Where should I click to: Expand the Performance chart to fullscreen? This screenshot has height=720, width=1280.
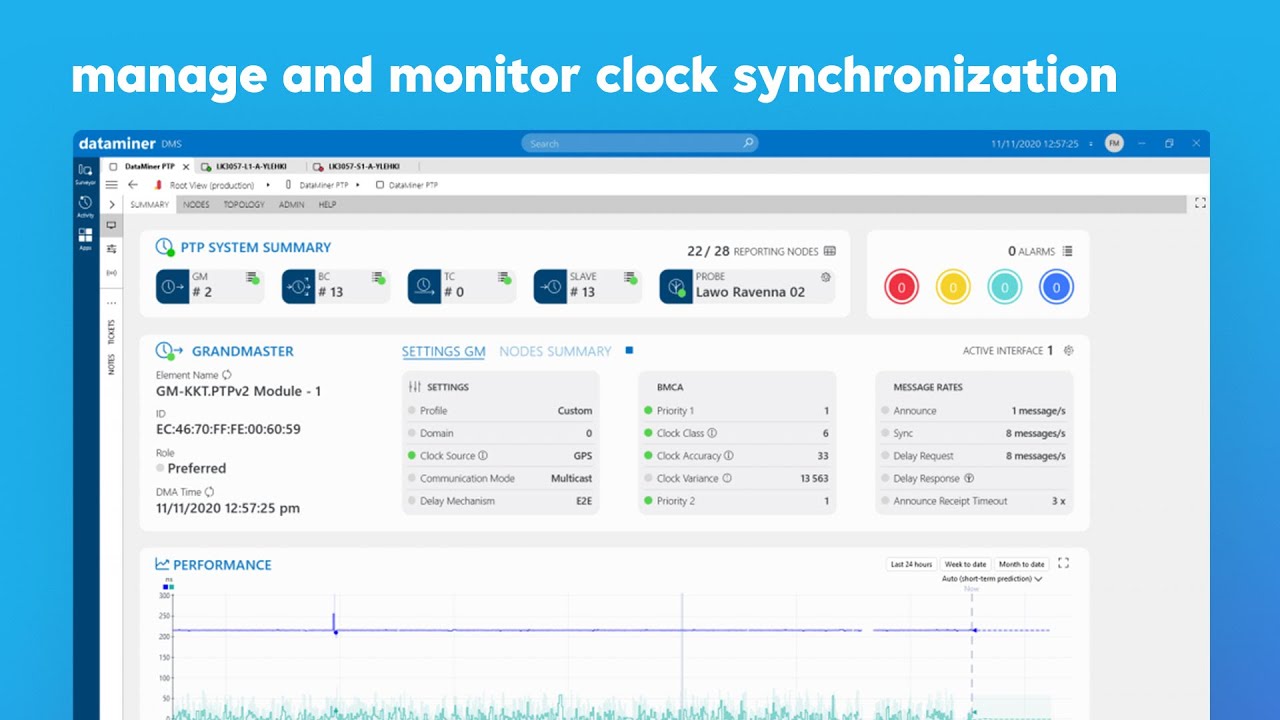tap(1062, 563)
